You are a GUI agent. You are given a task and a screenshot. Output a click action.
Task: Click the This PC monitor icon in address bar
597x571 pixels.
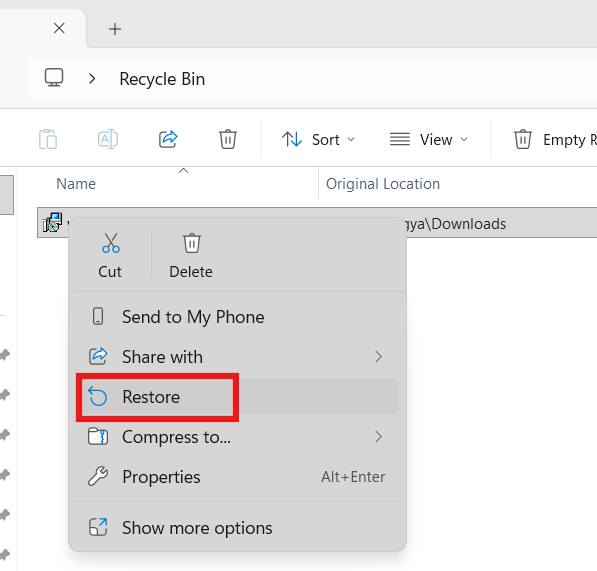tap(54, 78)
